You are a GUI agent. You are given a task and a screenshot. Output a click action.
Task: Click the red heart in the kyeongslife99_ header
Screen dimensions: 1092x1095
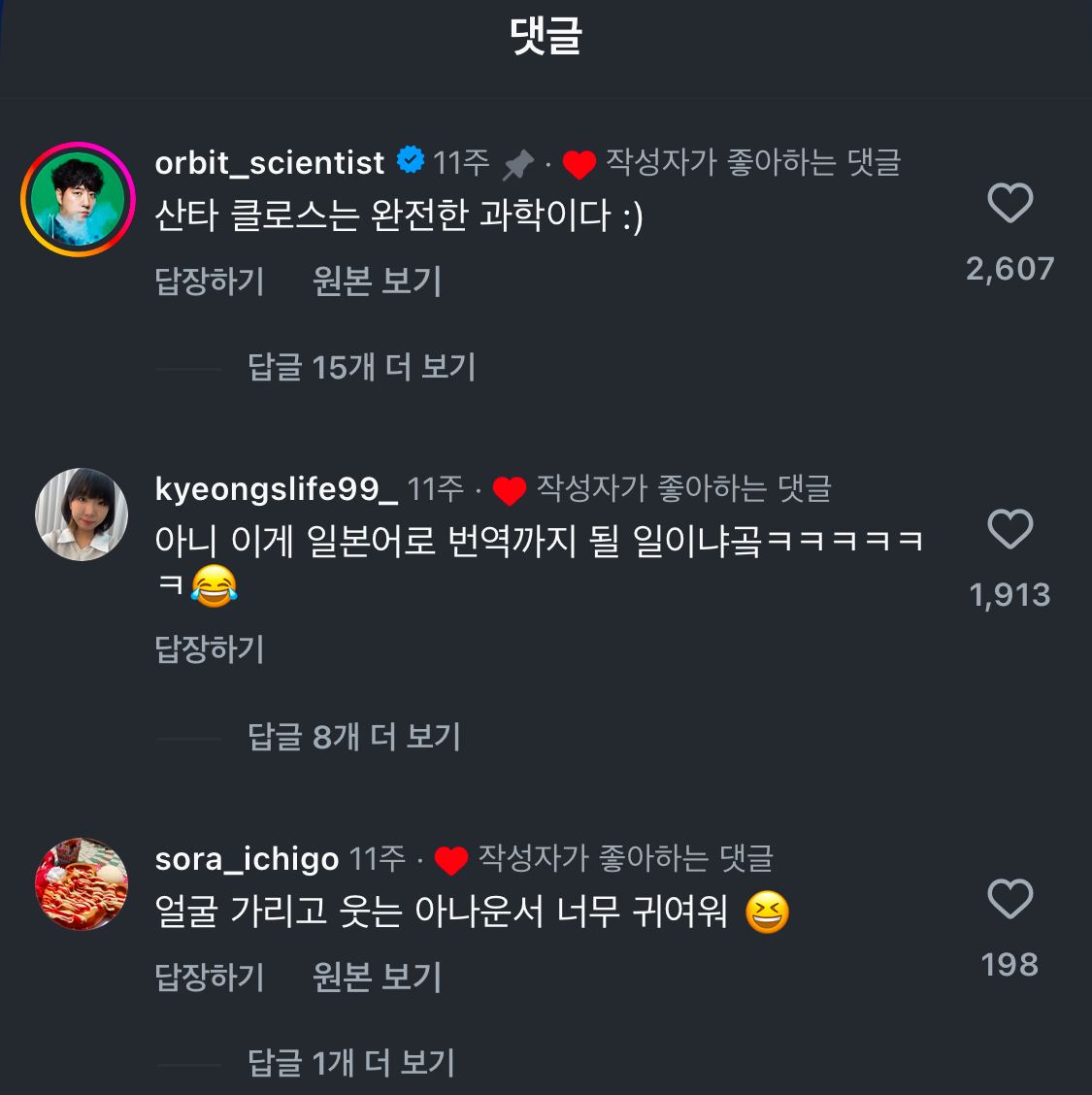(x=509, y=490)
